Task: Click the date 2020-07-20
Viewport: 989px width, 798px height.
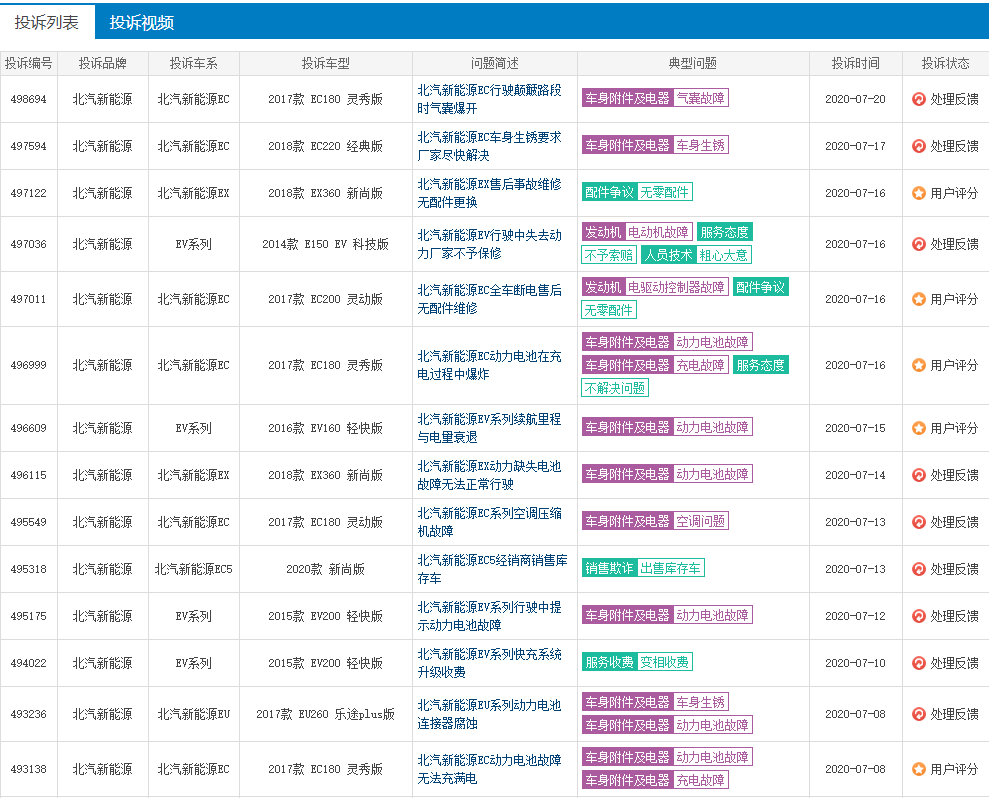Action: (855, 99)
